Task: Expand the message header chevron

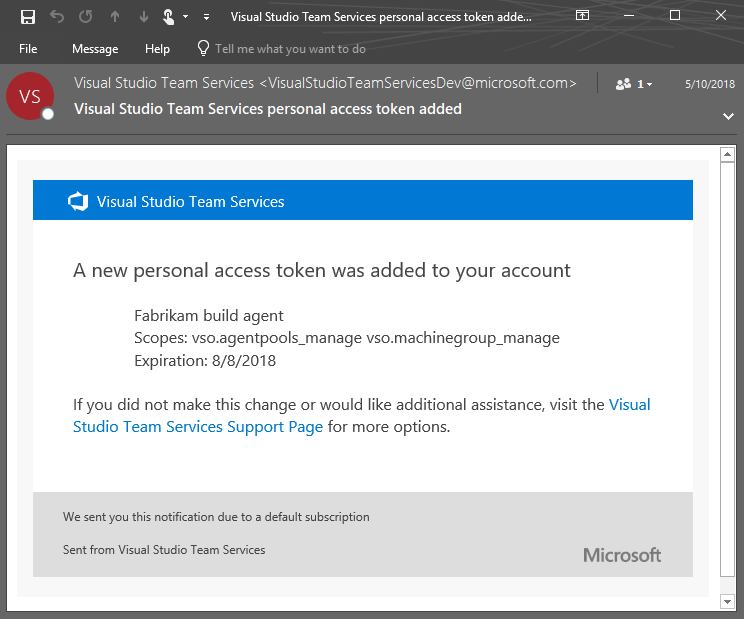Action: tap(728, 116)
